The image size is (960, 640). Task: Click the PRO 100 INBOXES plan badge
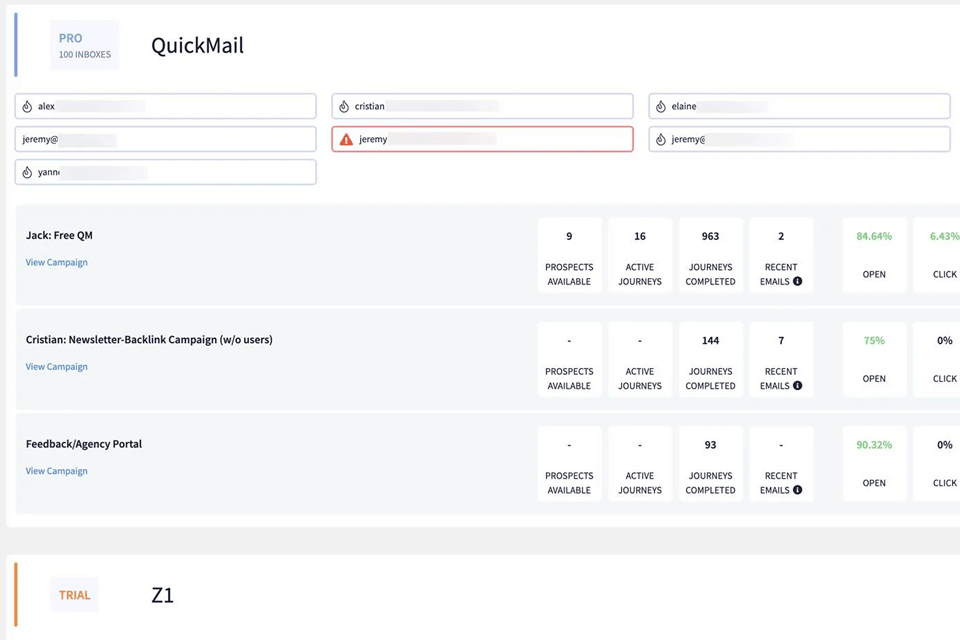[84, 45]
